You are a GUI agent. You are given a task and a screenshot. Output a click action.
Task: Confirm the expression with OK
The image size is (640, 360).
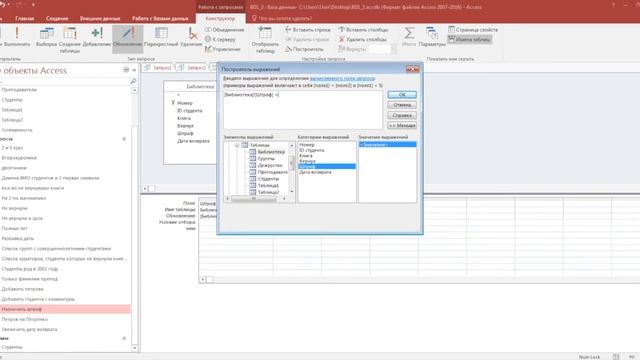402,95
